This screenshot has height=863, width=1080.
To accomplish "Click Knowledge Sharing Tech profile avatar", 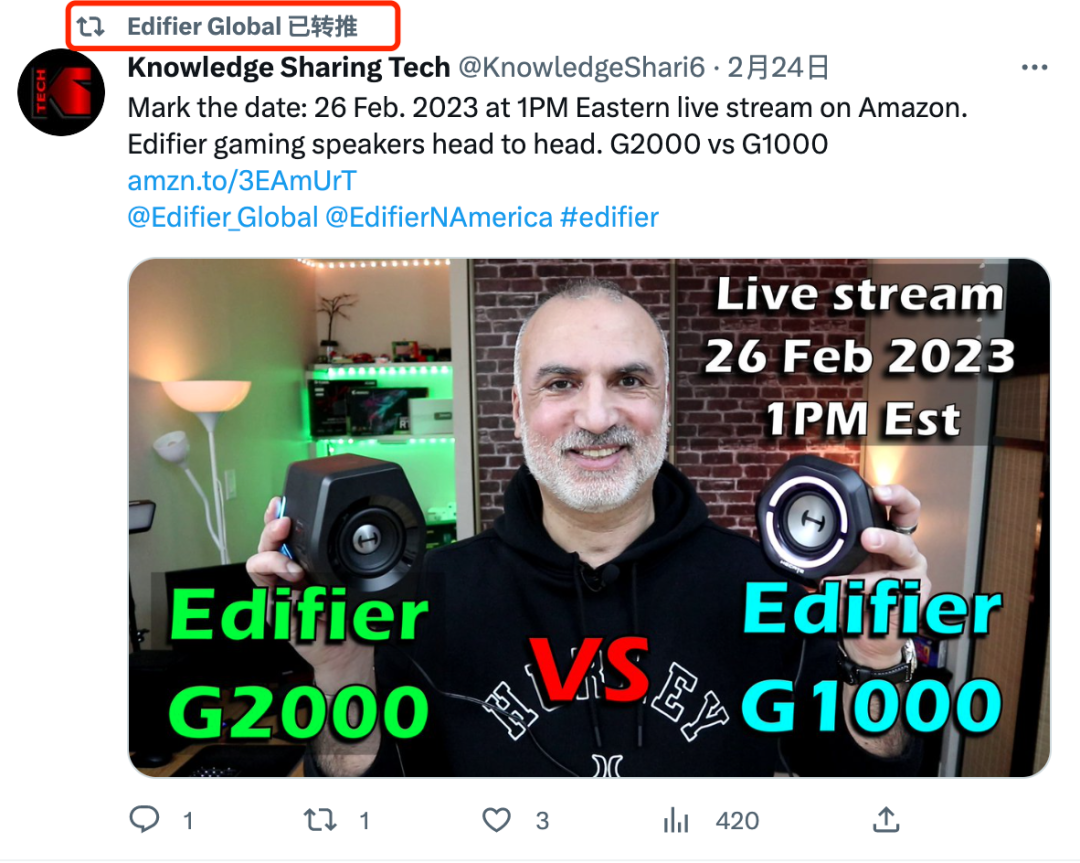I will click(x=61, y=92).
